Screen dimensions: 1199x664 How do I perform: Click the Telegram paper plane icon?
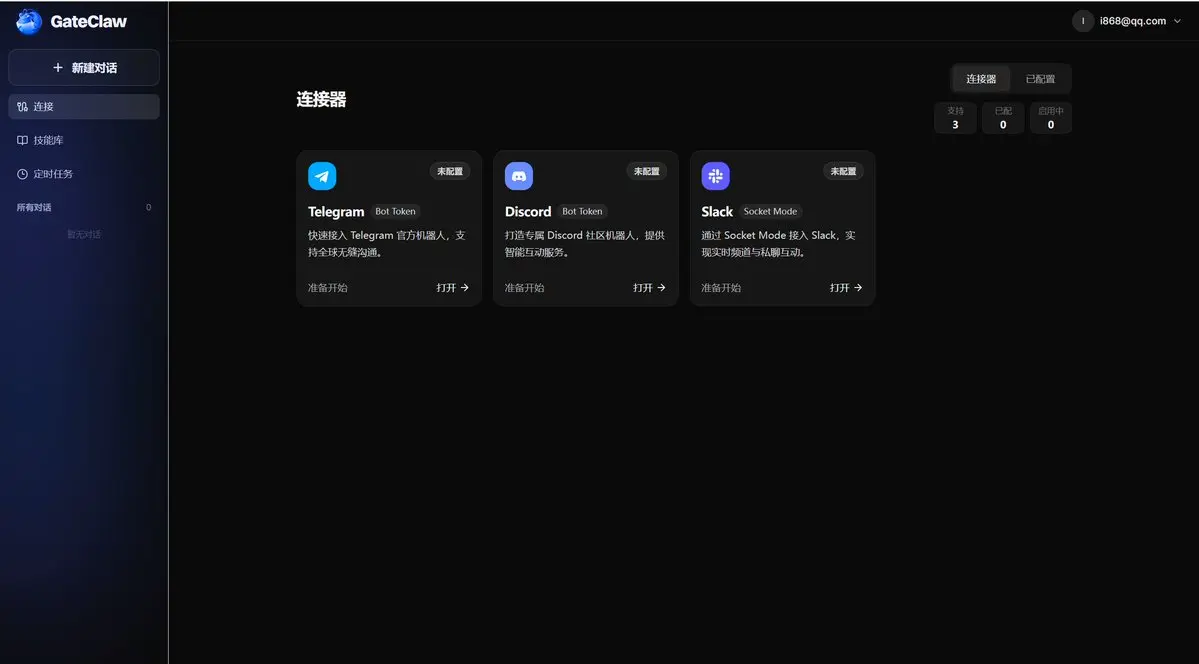322,176
